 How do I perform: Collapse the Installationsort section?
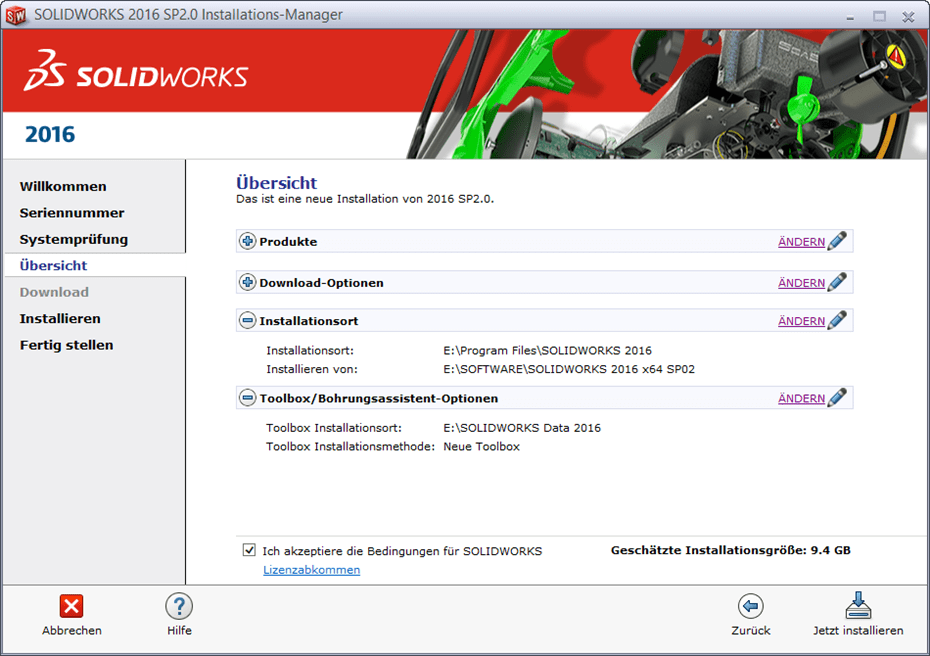tap(247, 321)
